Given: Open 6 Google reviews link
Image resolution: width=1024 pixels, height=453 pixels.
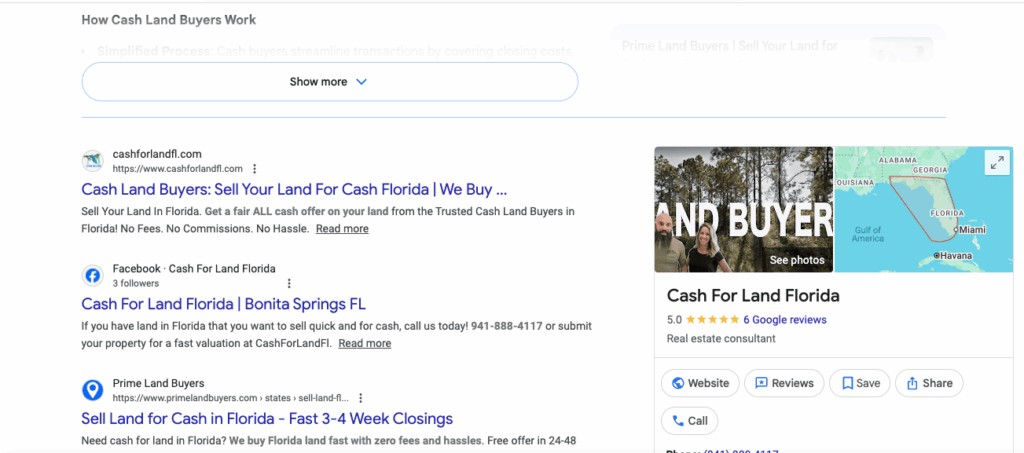Looking at the screenshot, I should coord(784,320).
